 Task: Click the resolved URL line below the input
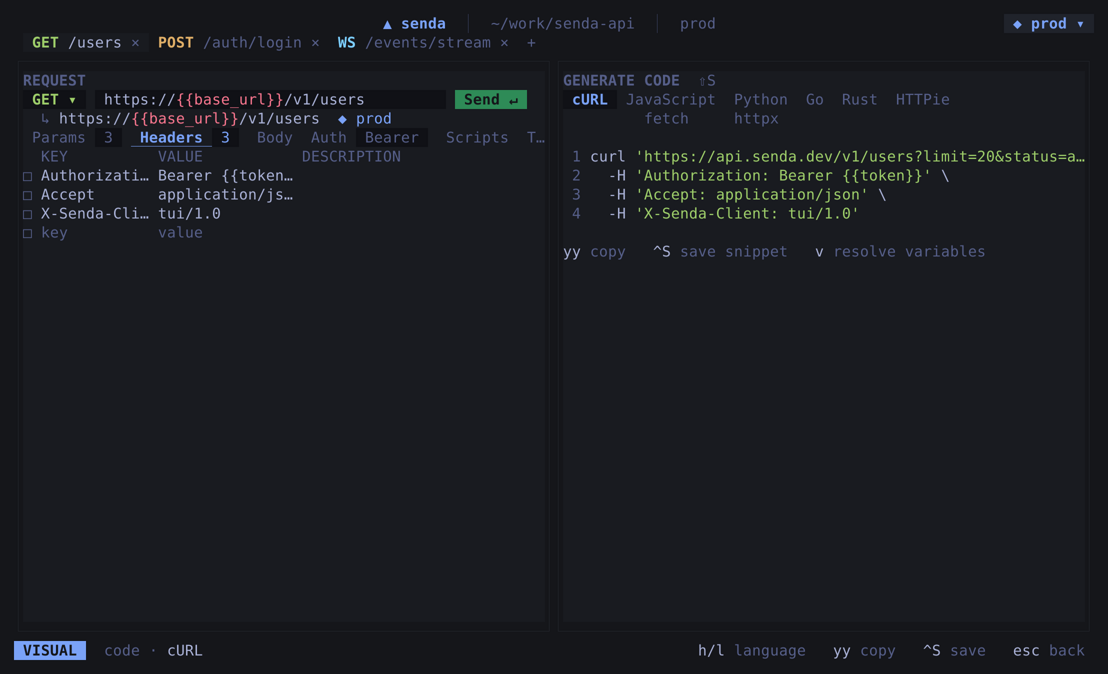click(x=189, y=119)
